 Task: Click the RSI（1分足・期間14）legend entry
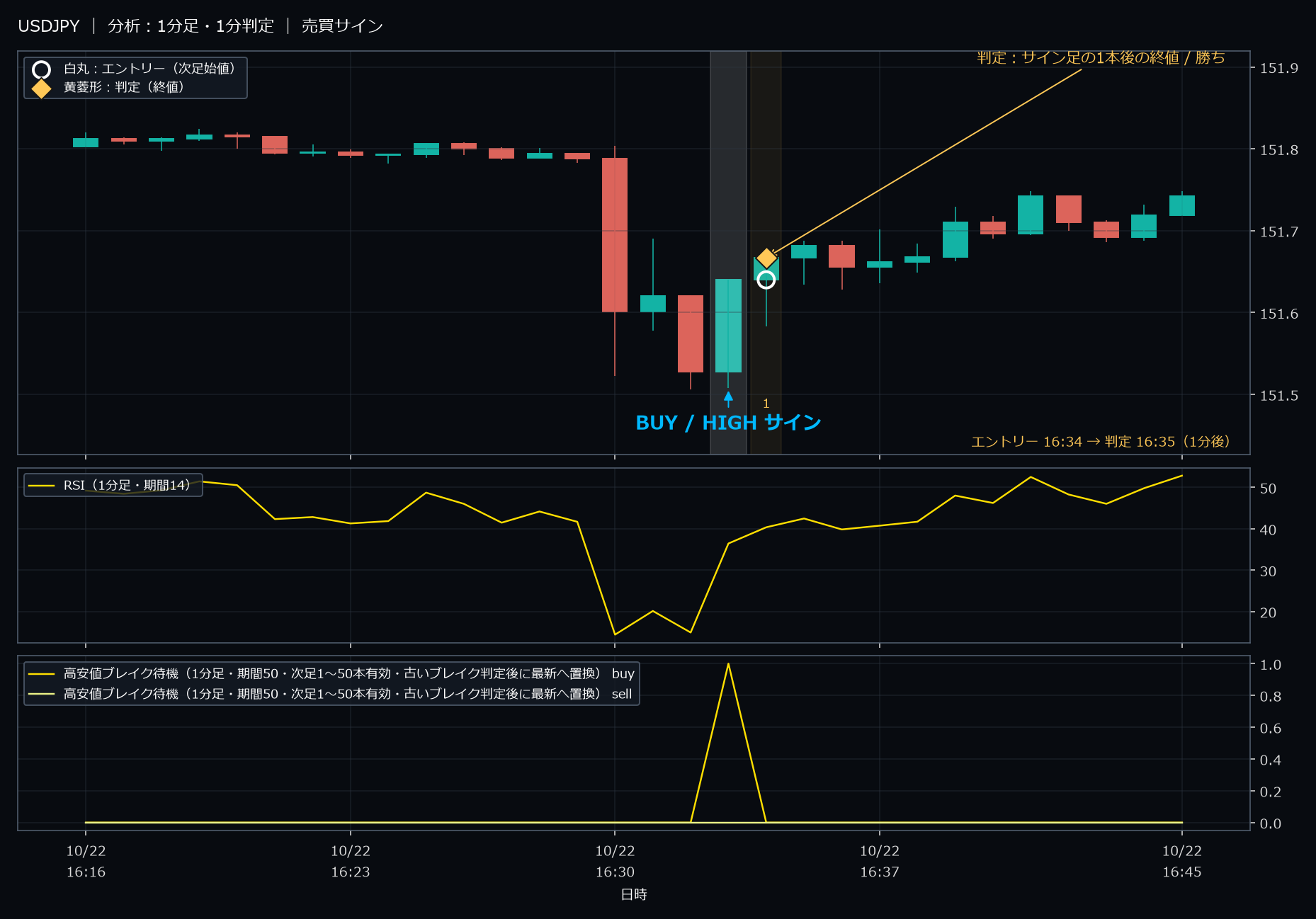(x=113, y=485)
